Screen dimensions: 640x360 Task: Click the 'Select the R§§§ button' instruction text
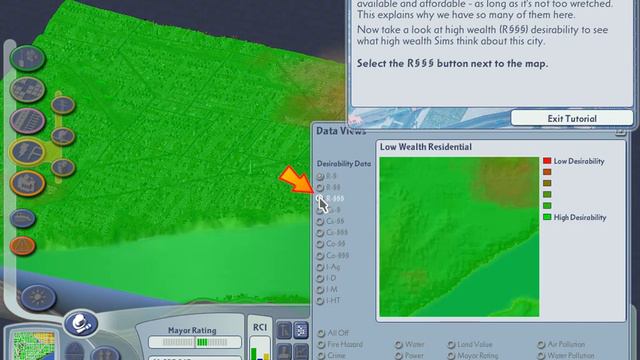click(x=452, y=64)
